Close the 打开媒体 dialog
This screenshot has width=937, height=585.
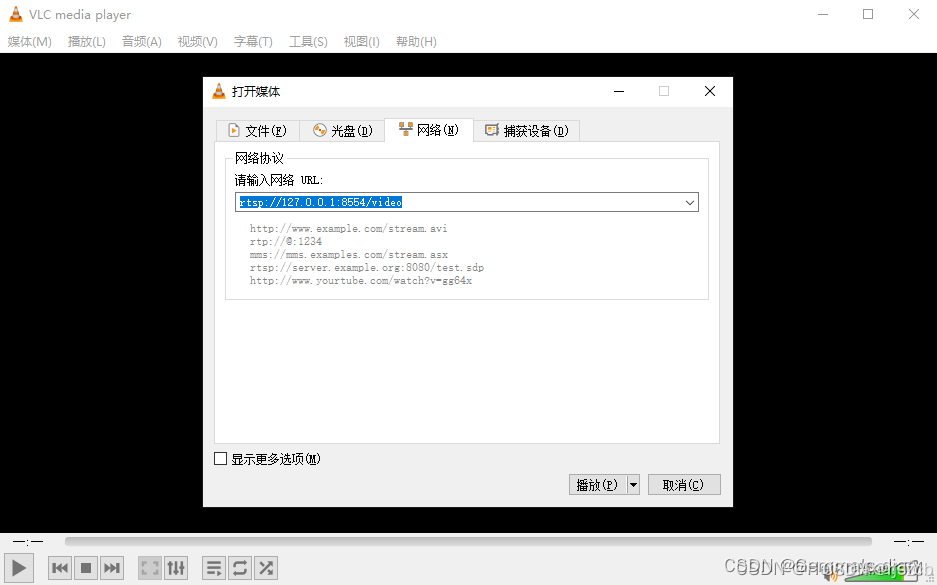click(x=710, y=91)
